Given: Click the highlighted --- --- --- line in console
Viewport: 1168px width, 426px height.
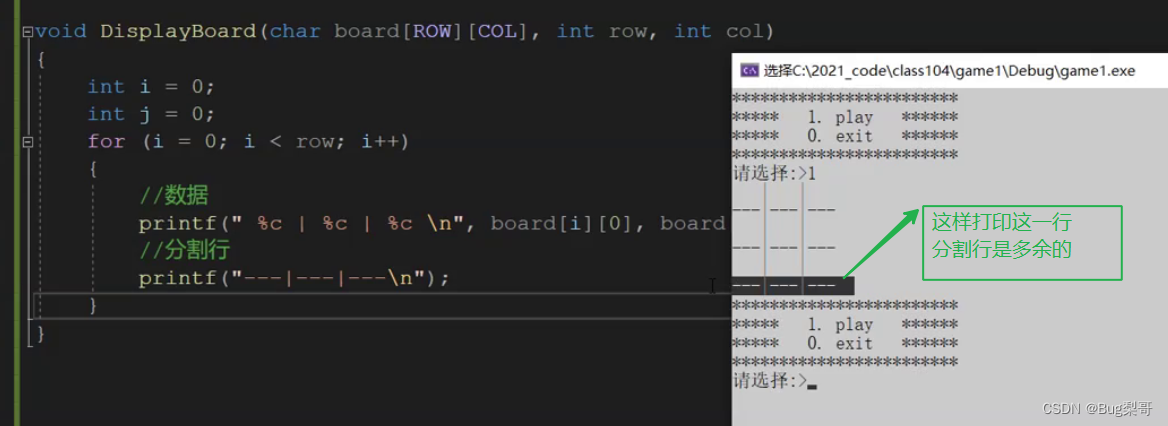Looking at the screenshot, I should (793, 286).
